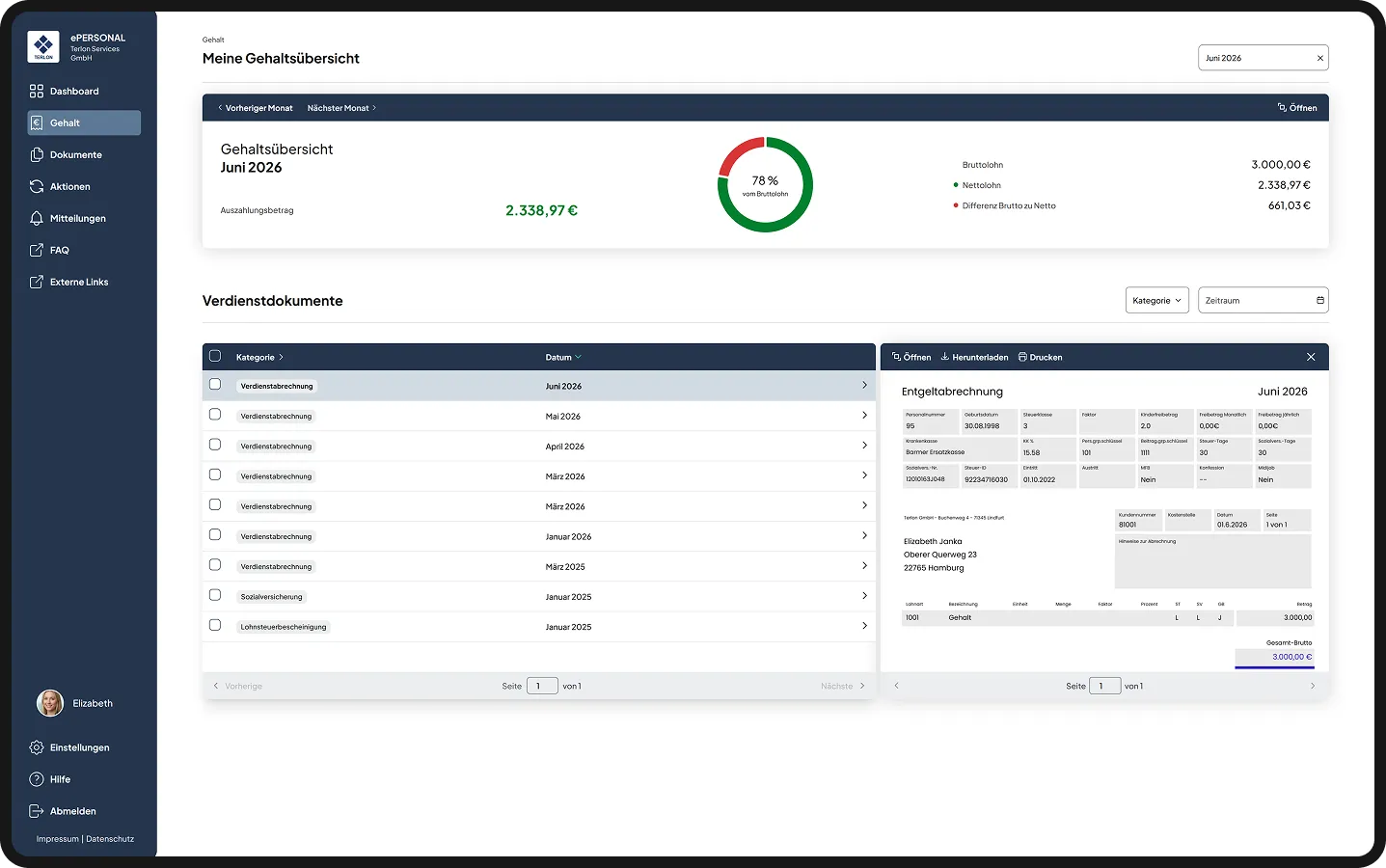The image size is (1386, 868).
Task: Open the Dashboard grid icon
Action: click(x=37, y=91)
